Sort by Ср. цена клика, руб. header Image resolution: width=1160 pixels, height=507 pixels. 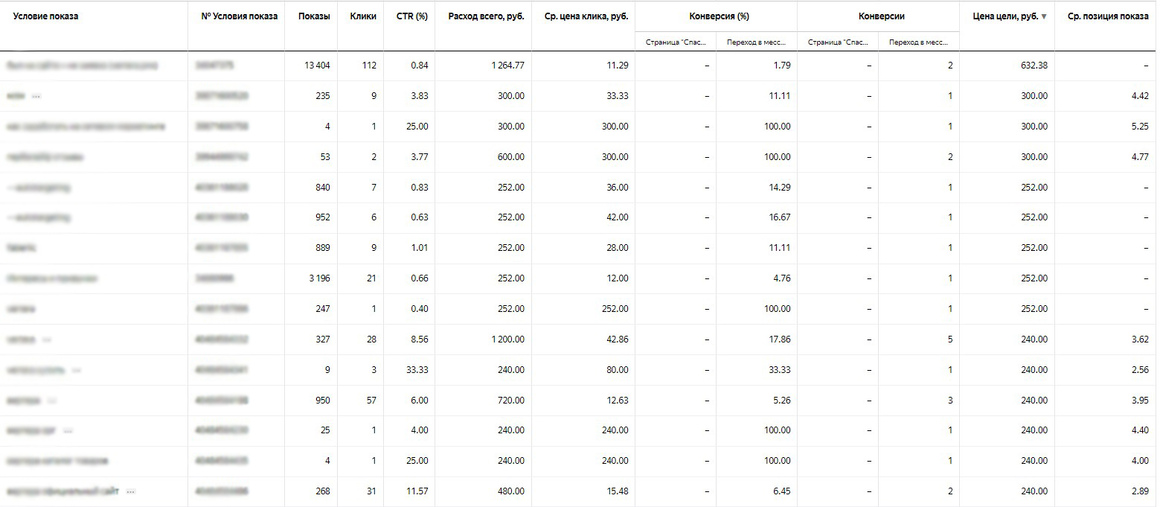click(584, 16)
